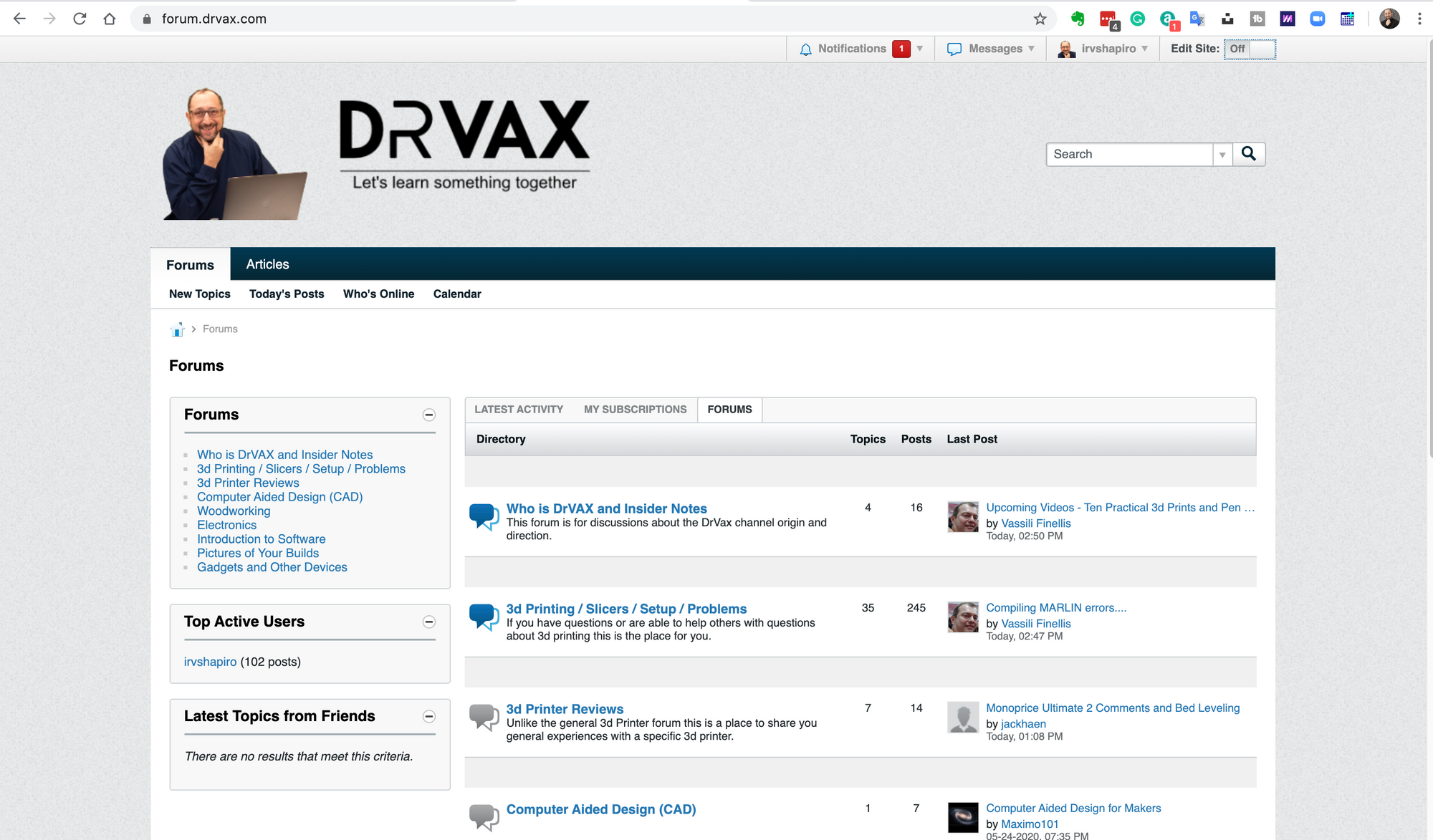Click the Notifications bell icon
Screen dimensions: 1433x840
click(806, 49)
